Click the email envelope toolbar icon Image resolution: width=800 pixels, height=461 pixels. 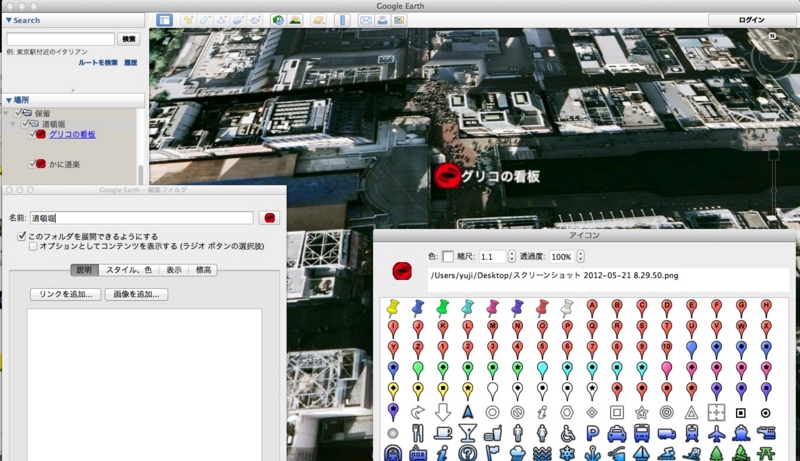coord(366,20)
